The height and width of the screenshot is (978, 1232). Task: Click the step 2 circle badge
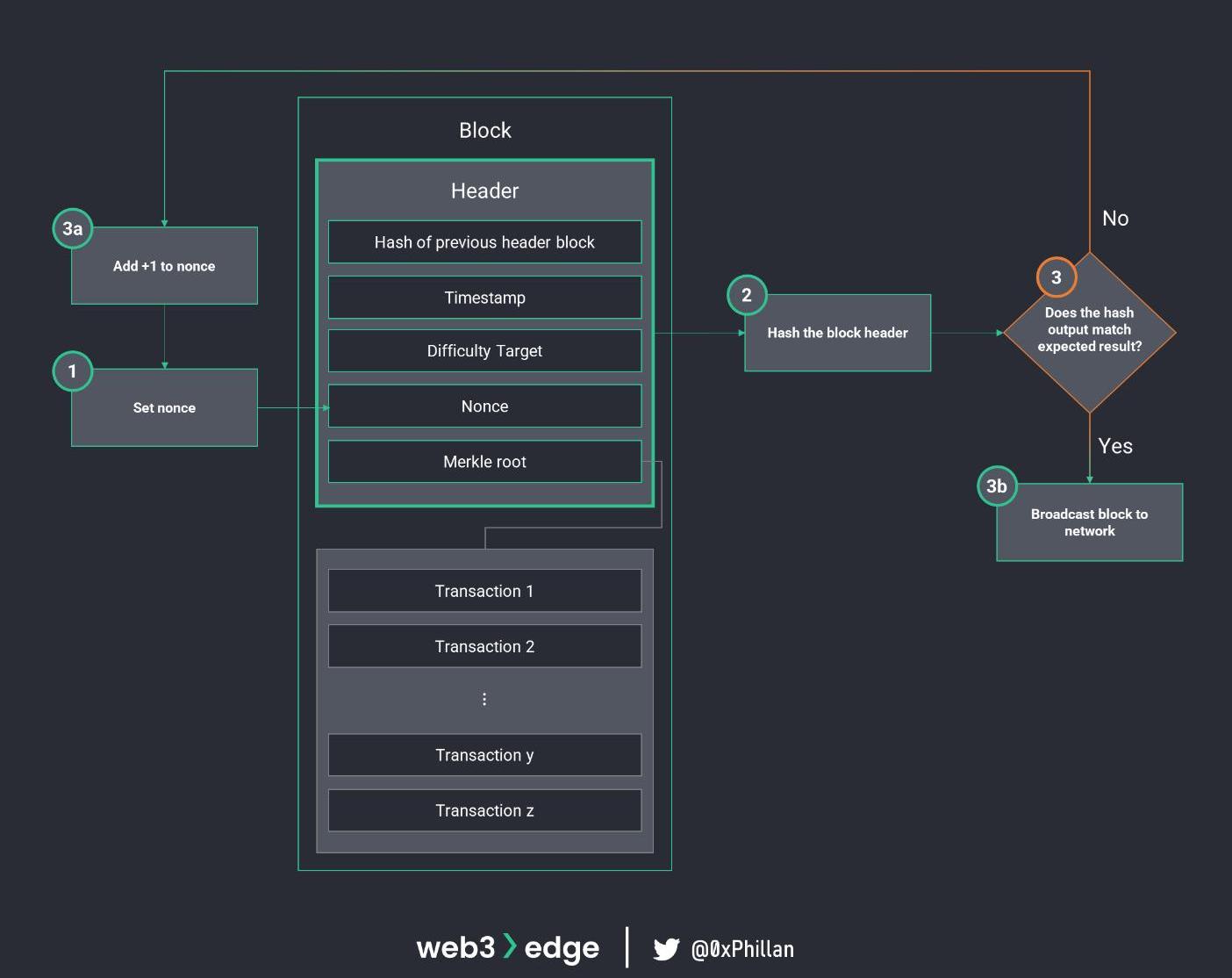(747, 296)
